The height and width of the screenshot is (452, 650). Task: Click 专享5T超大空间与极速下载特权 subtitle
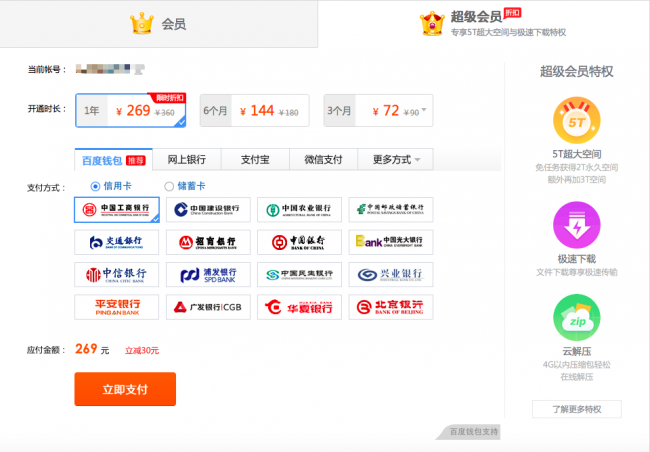tap(509, 32)
